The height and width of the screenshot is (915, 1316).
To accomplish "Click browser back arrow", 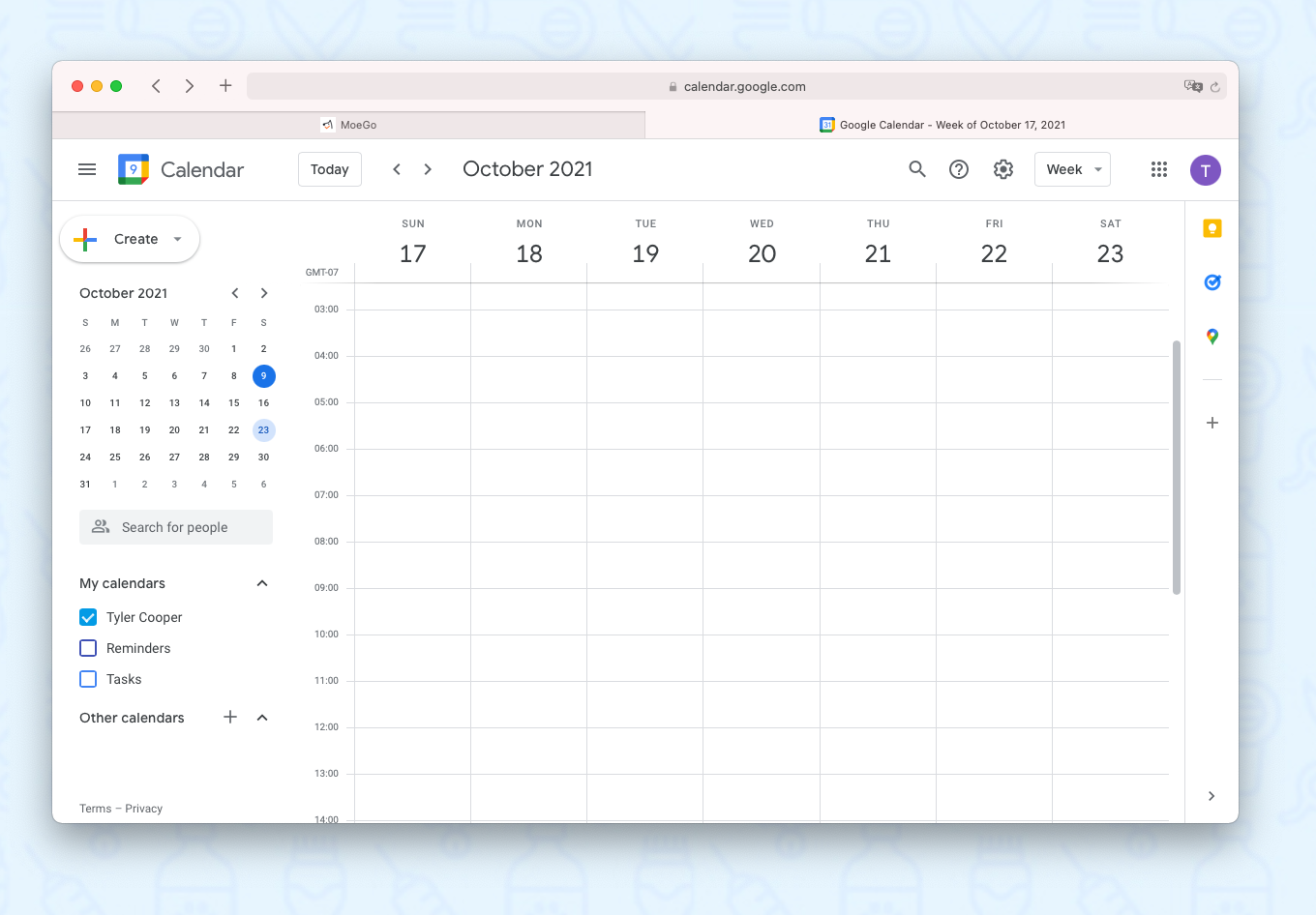I will point(157,86).
